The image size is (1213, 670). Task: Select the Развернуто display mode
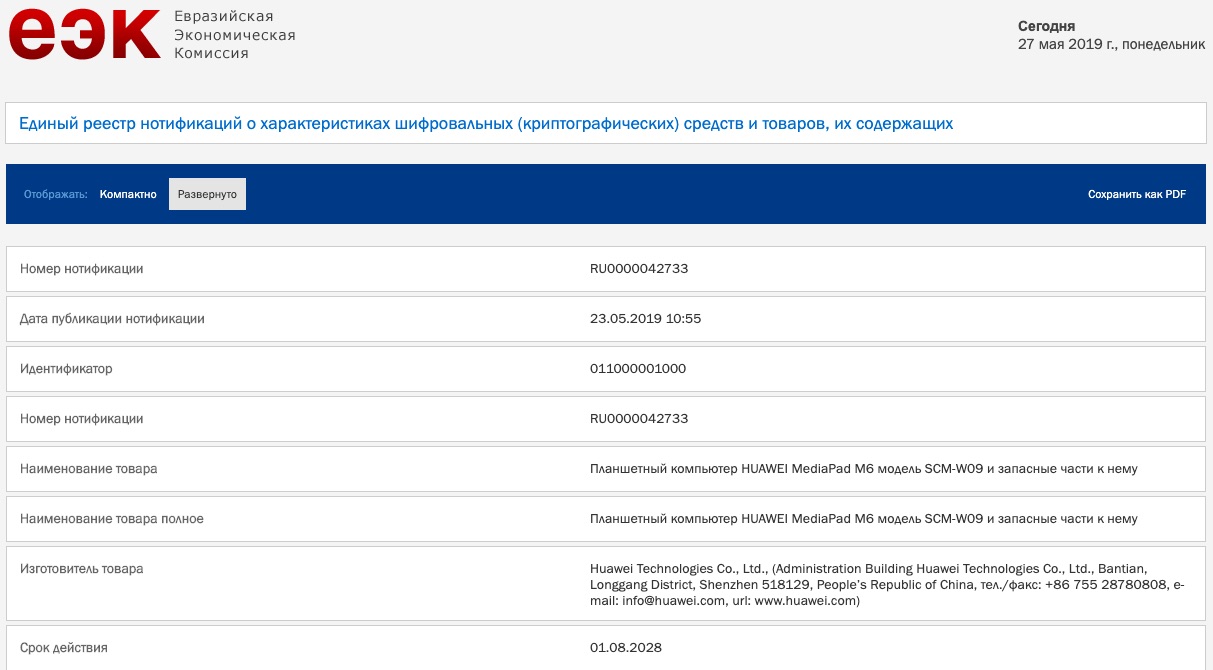[207, 194]
